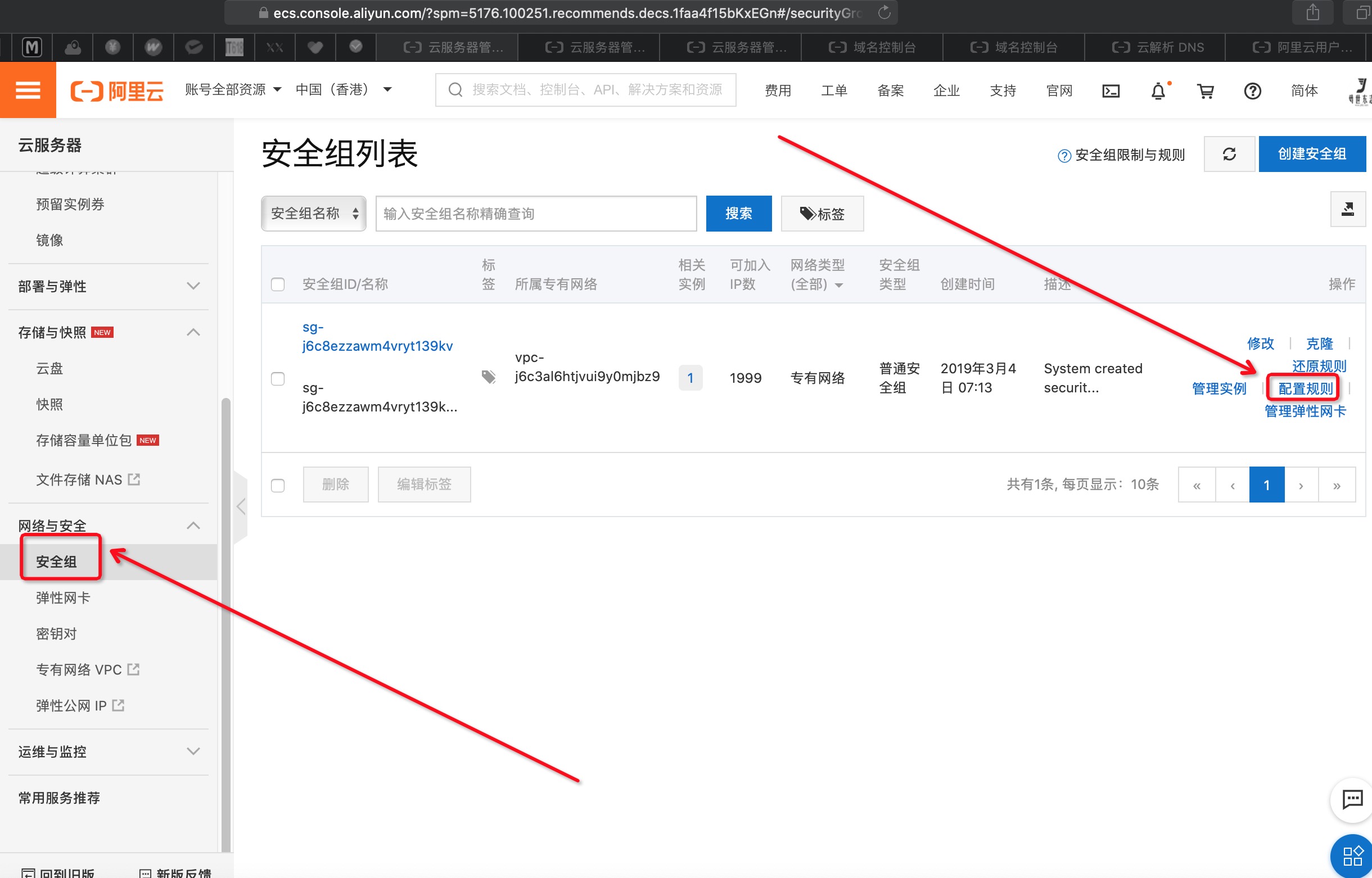Open the notification bell
This screenshot has height=878, width=1372.
1158,90
